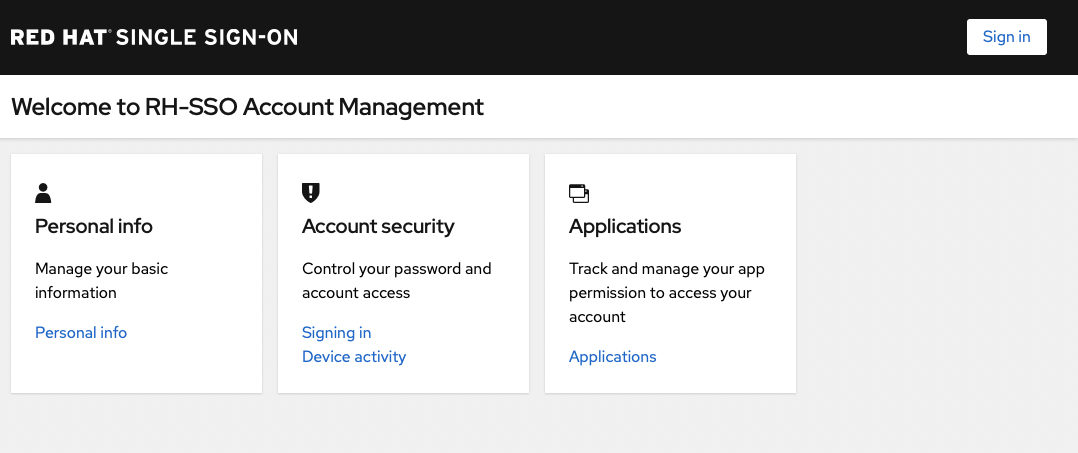Click the shield icon above Account security
Viewport: 1078px width, 453px height.
310,192
